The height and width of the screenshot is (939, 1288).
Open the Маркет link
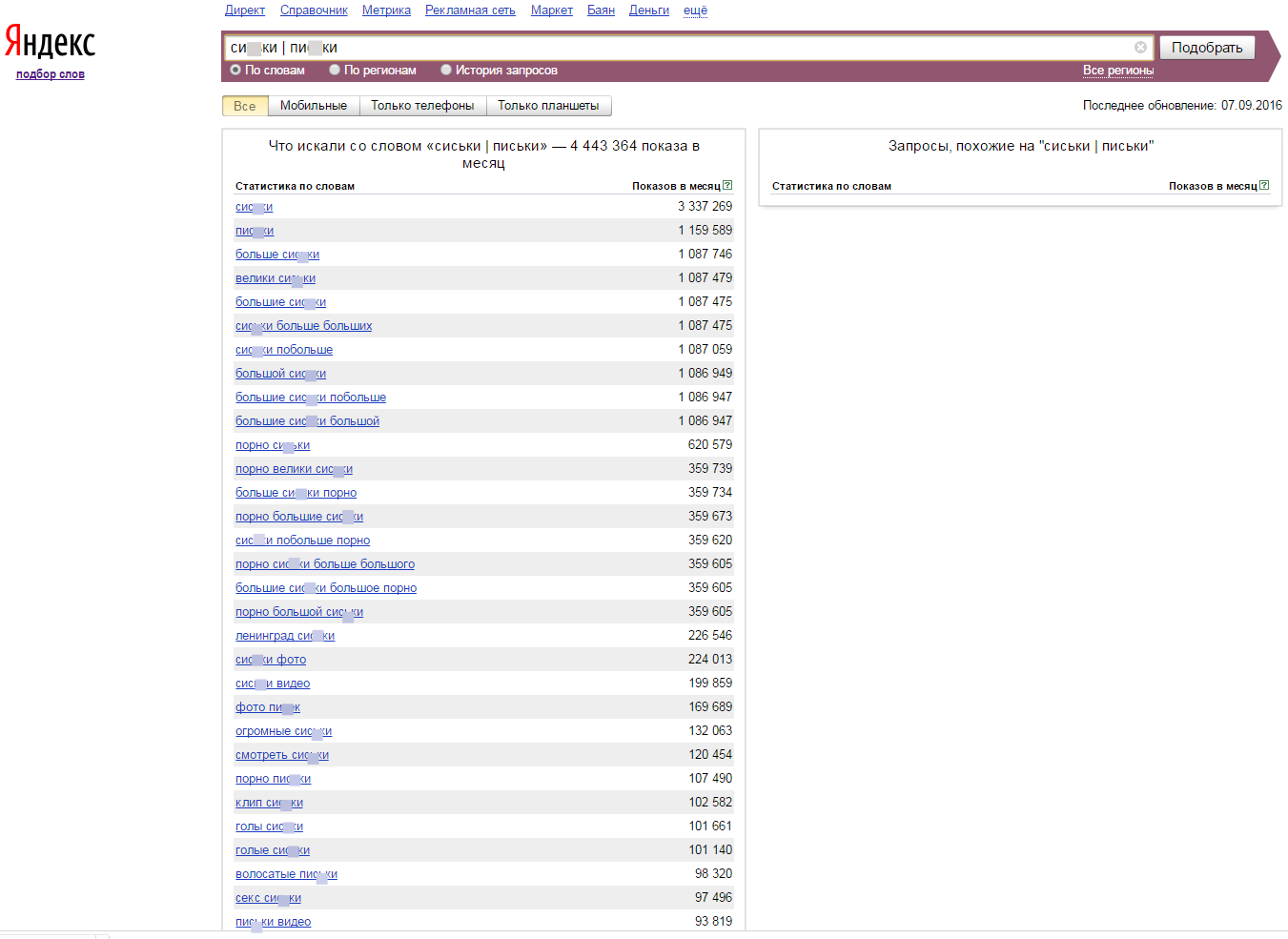[x=552, y=10]
